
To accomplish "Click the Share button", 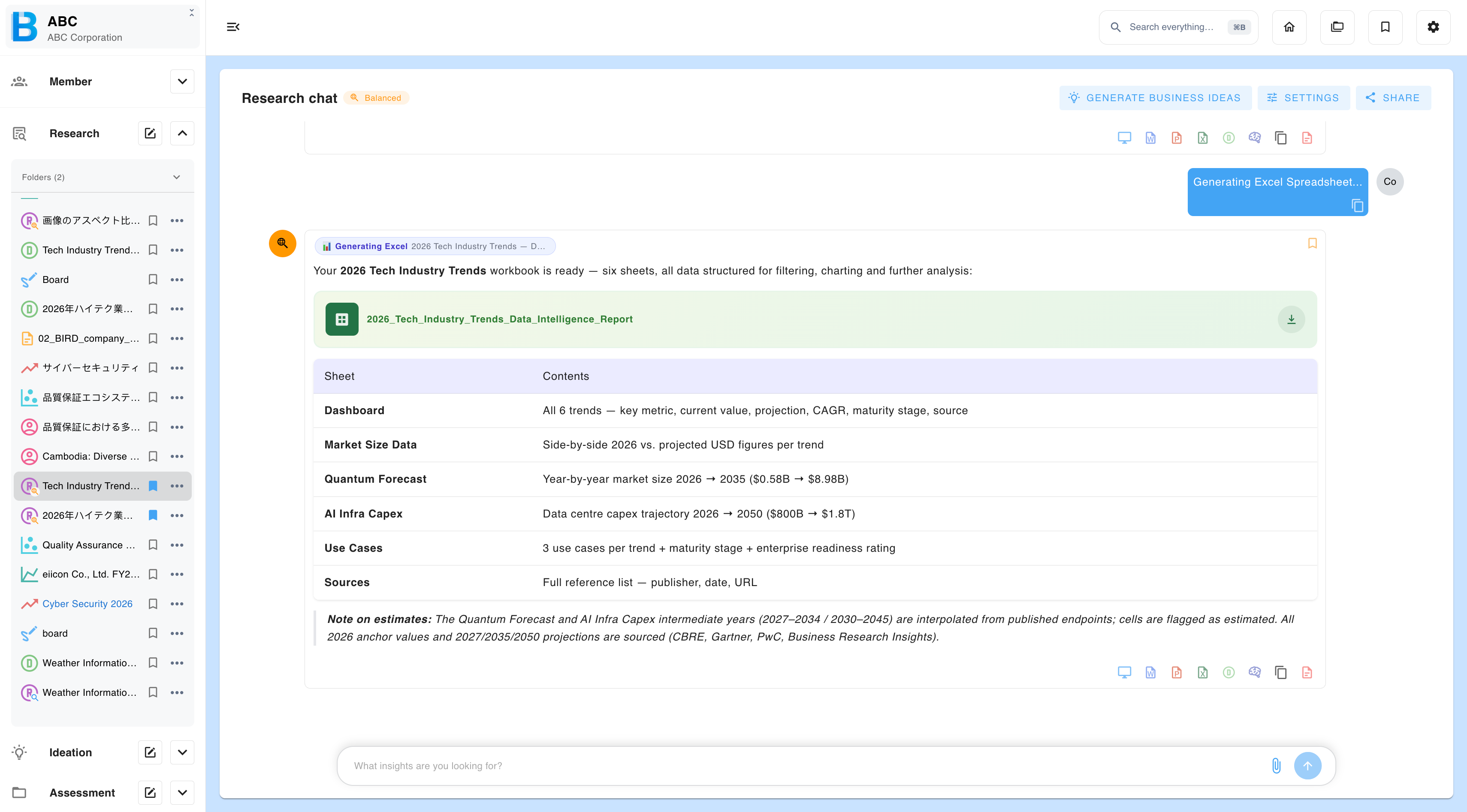I will coord(1393,98).
